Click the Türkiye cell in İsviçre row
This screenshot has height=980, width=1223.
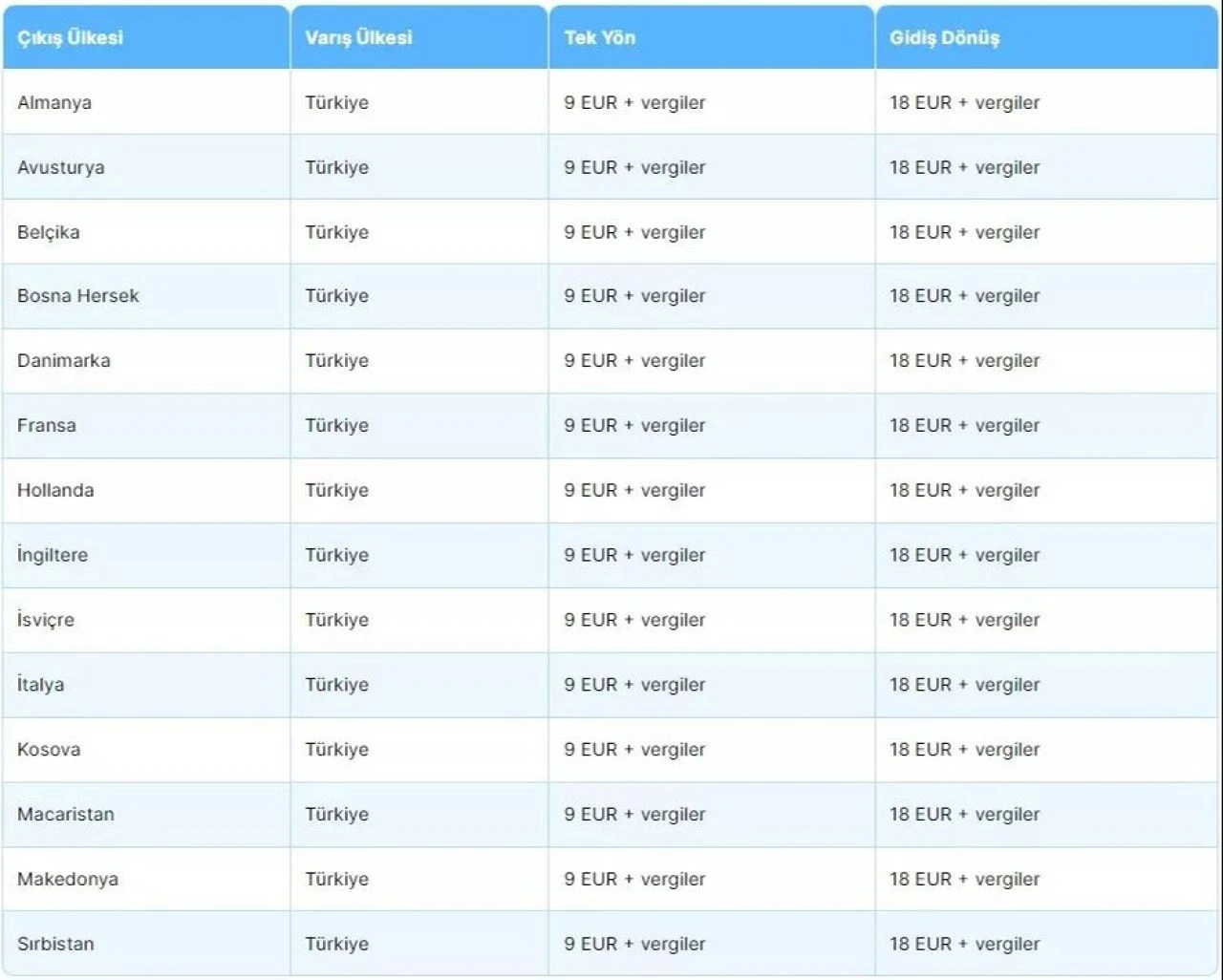pyautogui.click(x=336, y=620)
